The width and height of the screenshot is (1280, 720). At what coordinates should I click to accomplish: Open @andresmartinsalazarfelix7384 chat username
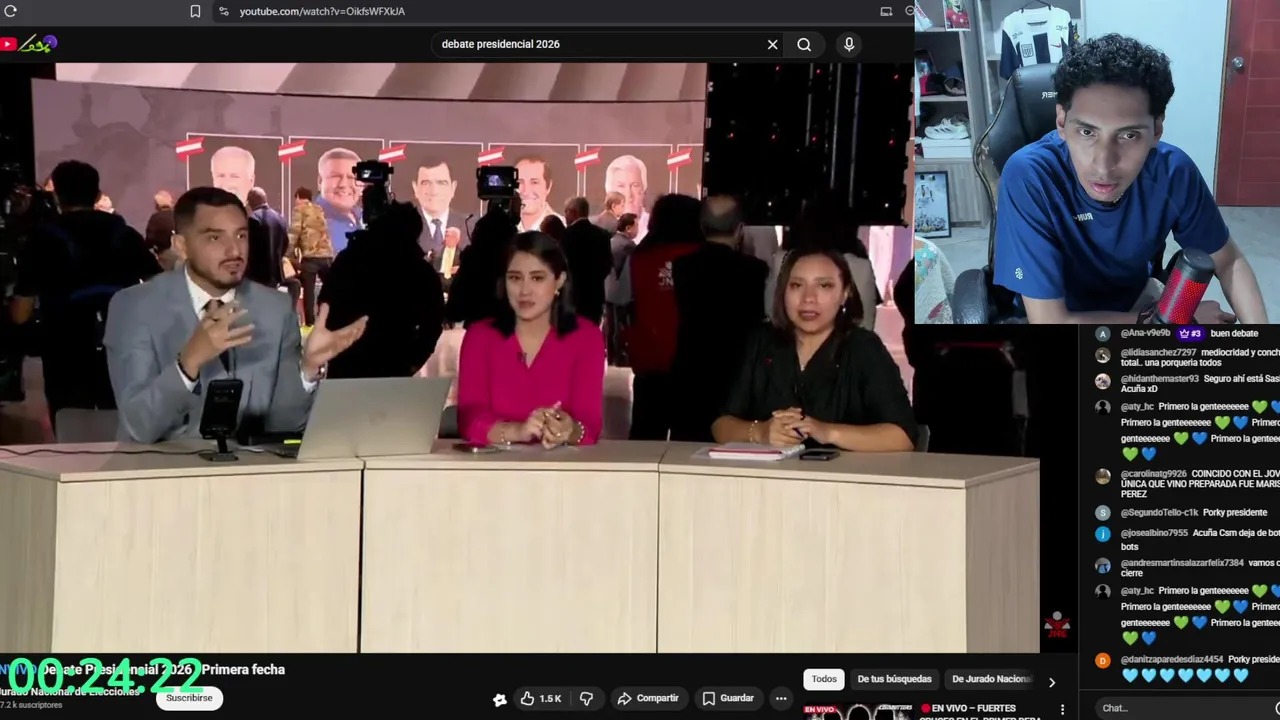(1182, 563)
